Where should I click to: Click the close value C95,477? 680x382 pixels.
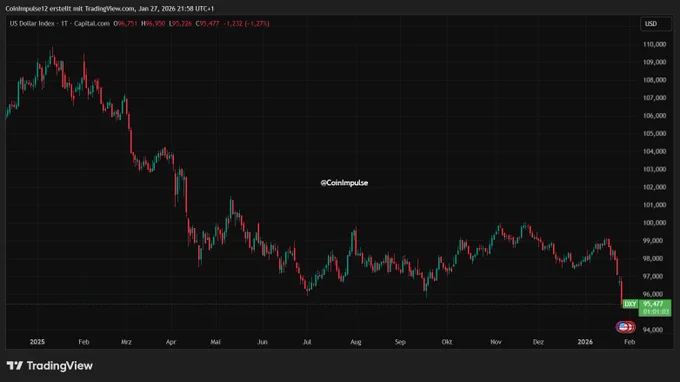pyautogui.click(x=207, y=23)
